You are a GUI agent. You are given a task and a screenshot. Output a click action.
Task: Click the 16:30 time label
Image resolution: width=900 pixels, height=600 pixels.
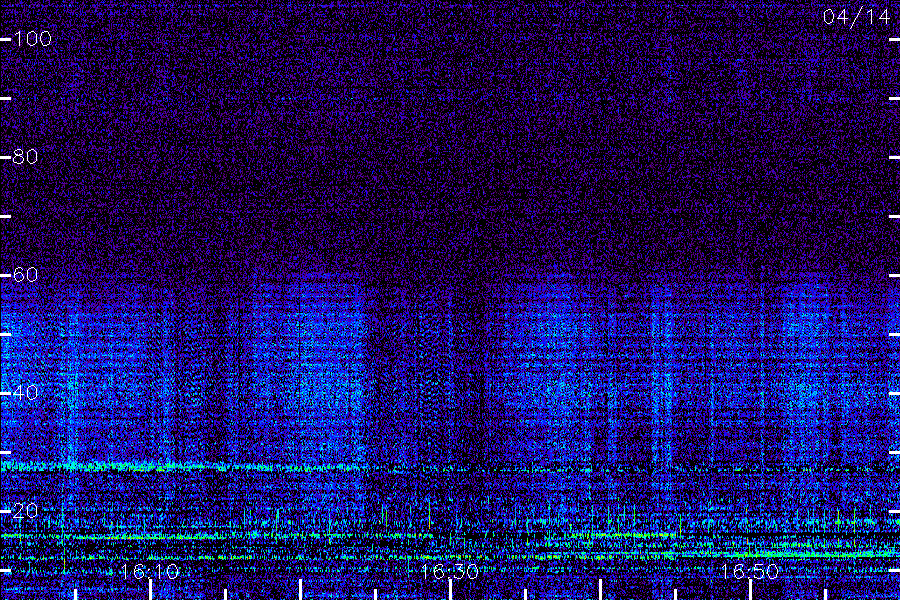point(449,572)
